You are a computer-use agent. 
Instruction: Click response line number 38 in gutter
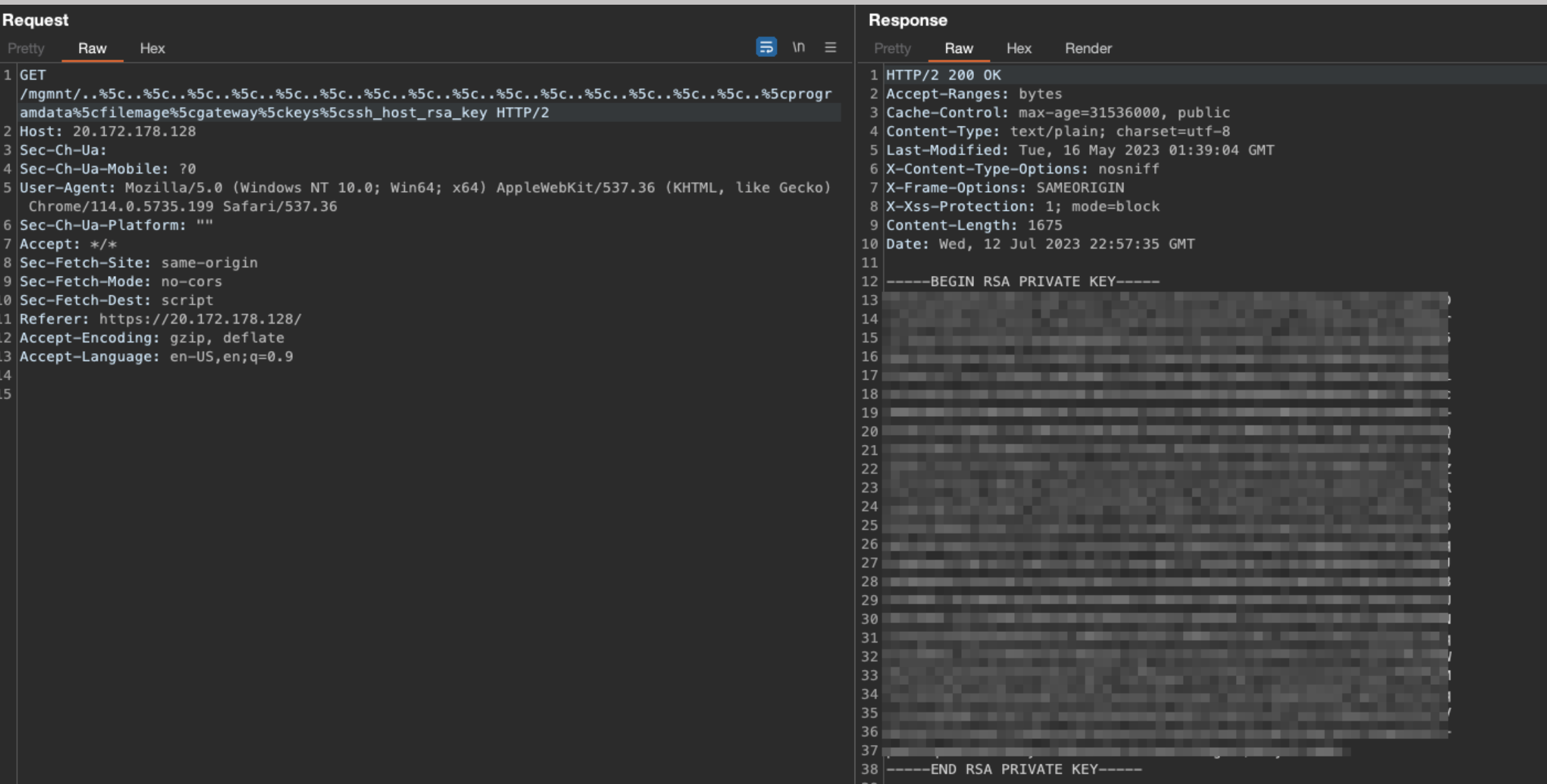pos(870,769)
